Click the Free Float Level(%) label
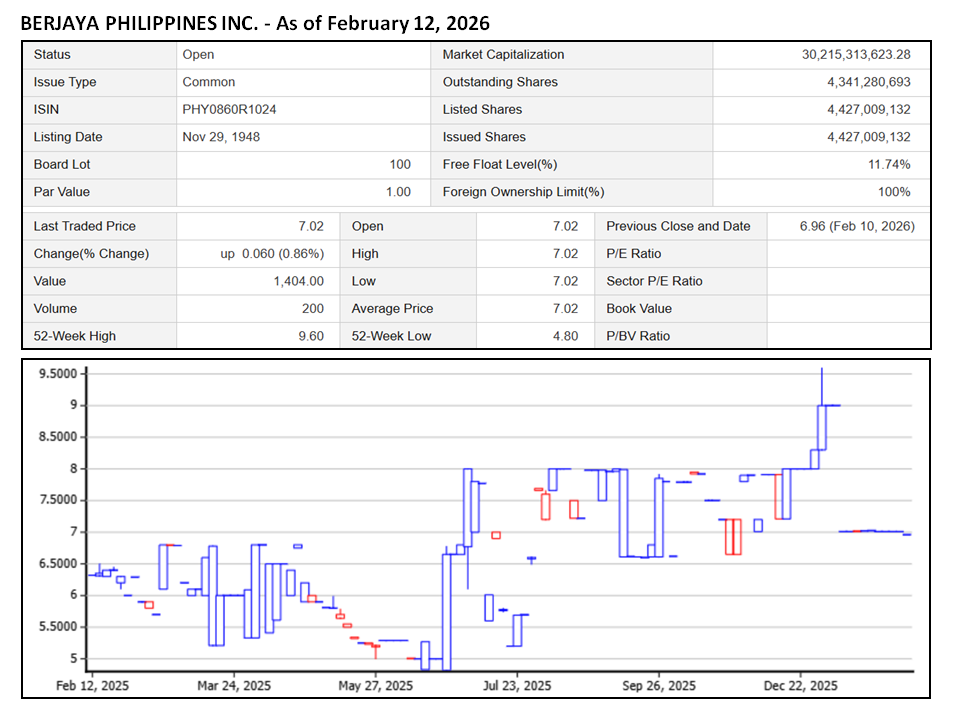The image size is (955, 721). coord(500,165)
